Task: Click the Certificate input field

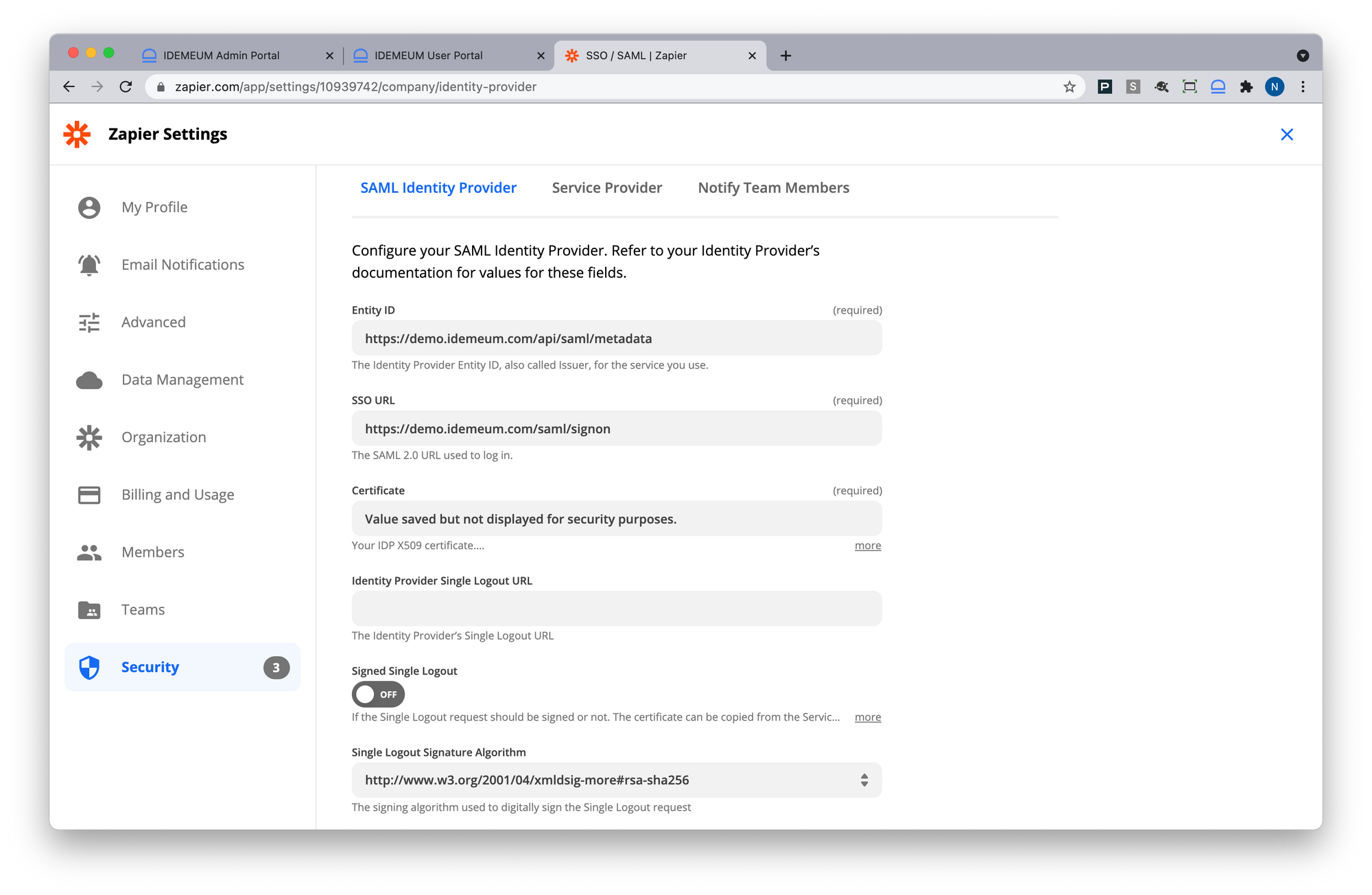Action: click(x=617, y=519)
